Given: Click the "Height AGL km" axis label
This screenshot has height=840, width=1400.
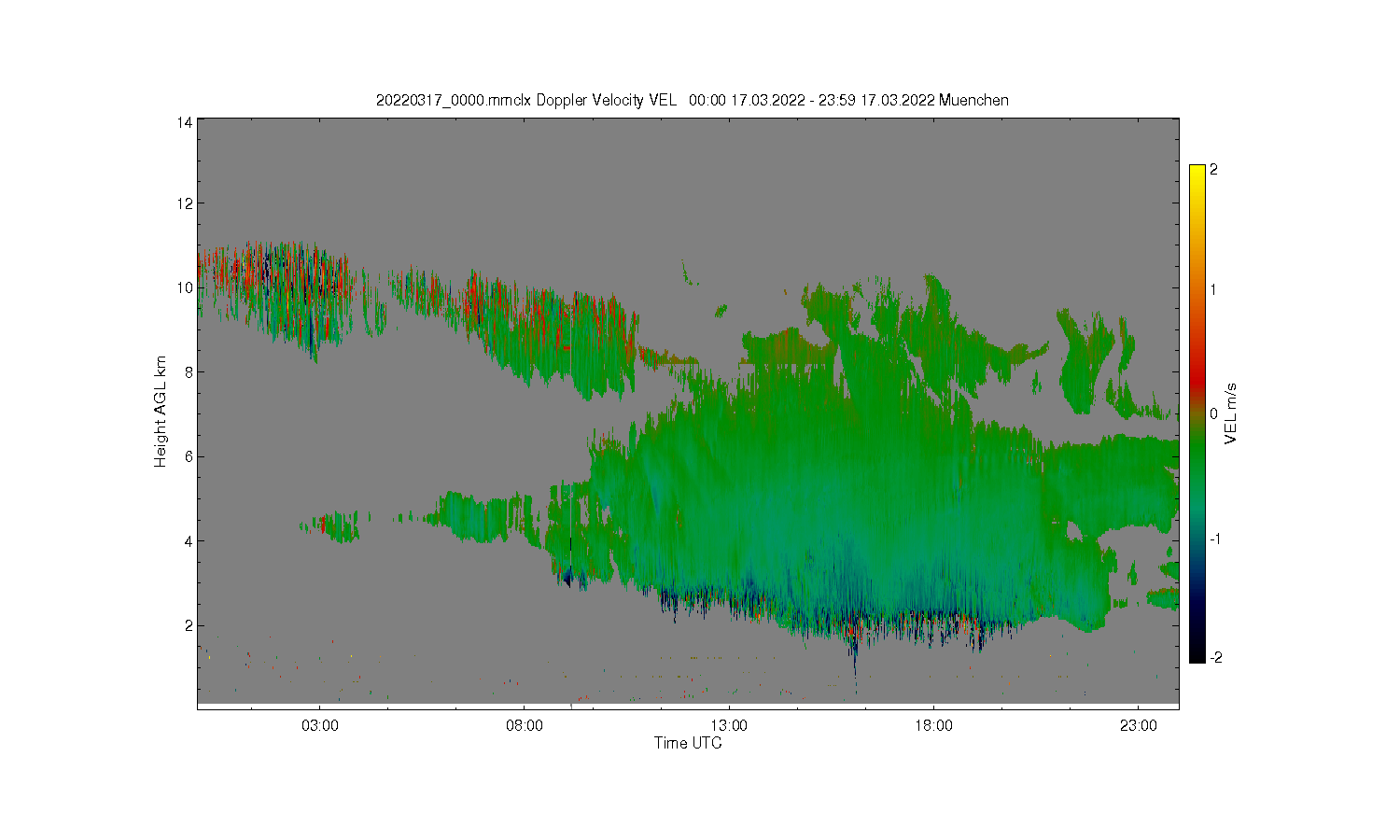Looking at the screenshot, I should (x=161, y=412).
